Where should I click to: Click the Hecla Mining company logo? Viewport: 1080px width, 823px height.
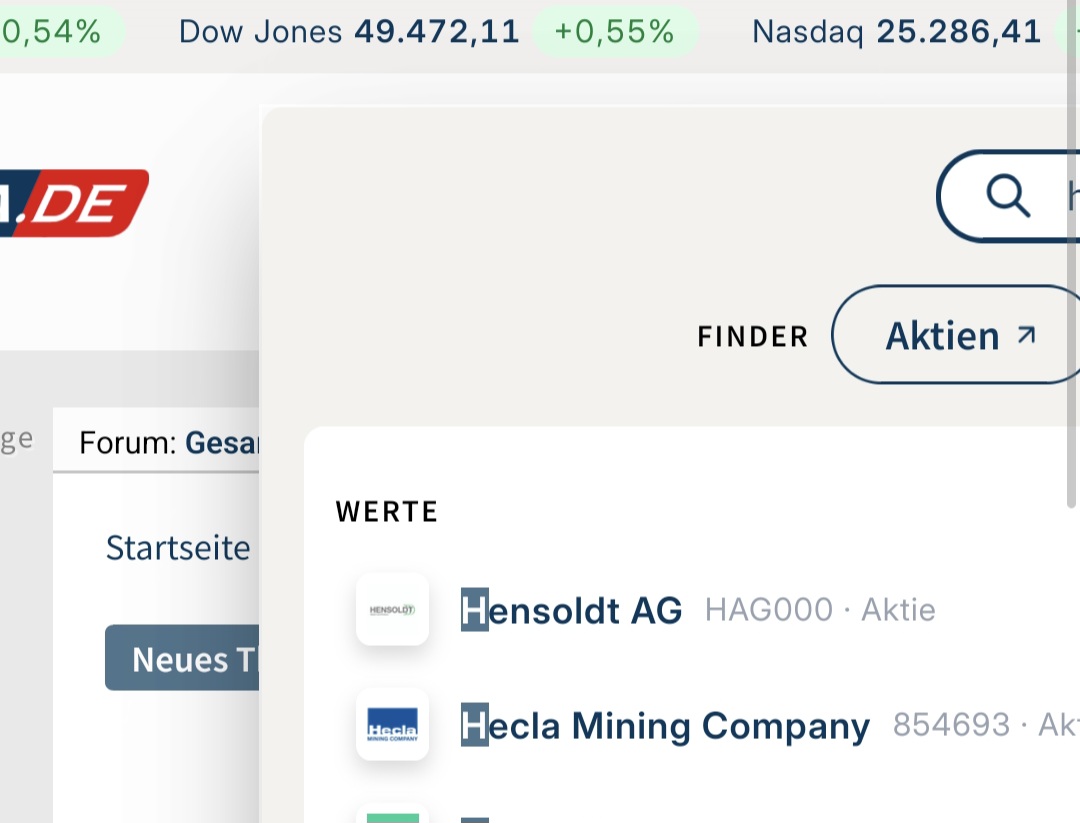392,725
